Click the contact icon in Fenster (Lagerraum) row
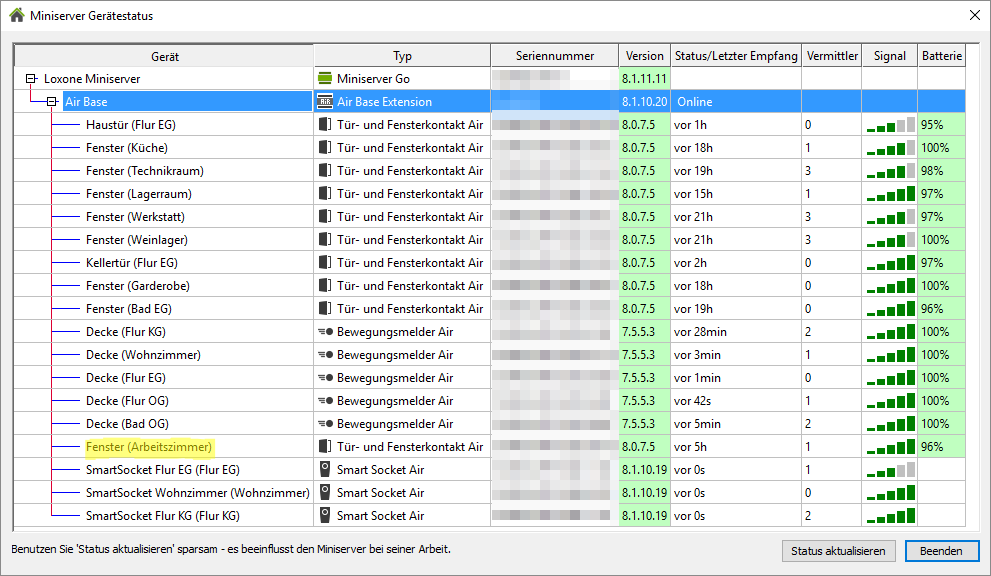 pos(325,193)
